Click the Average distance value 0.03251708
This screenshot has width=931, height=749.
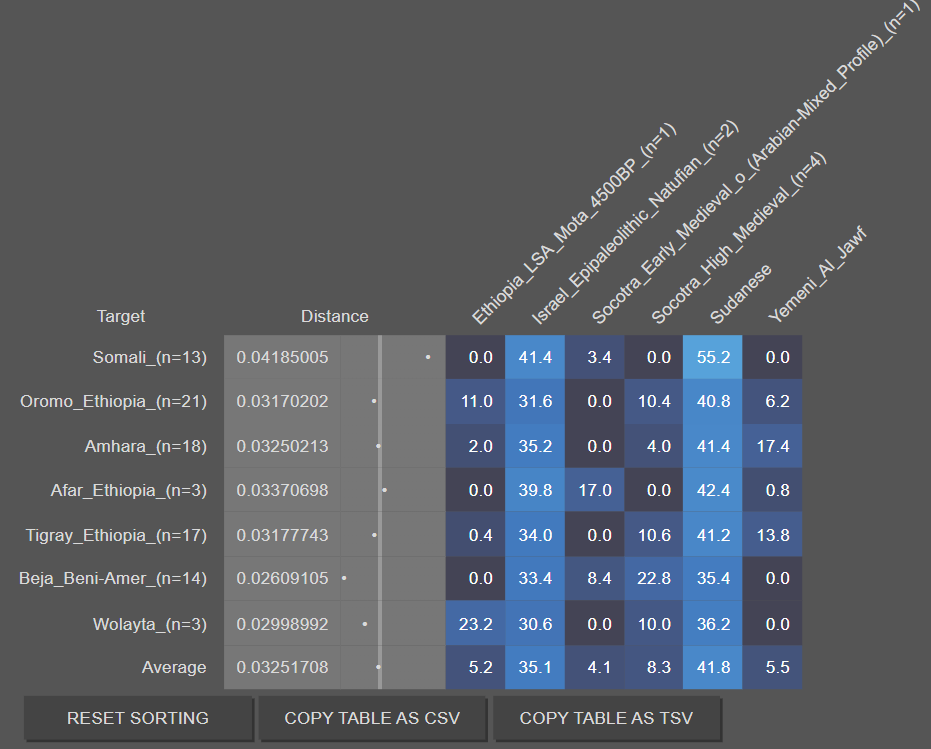pyautogui.click(x=282, y=667)
